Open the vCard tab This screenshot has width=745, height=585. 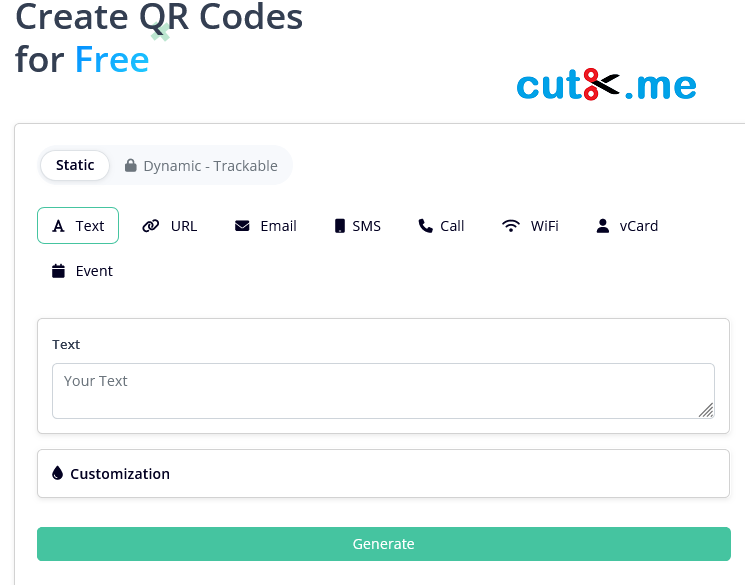(x=627, y=226)
